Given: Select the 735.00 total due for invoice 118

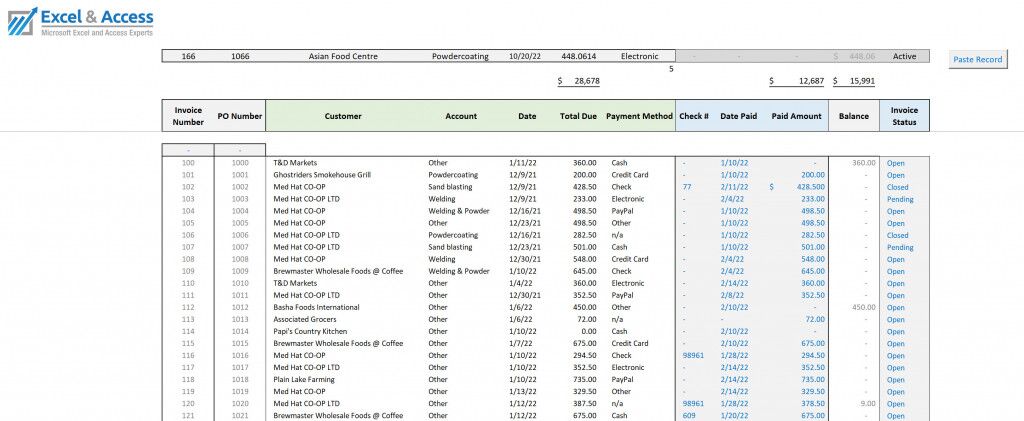Looking at the screenshot, I should coord(584,379).
